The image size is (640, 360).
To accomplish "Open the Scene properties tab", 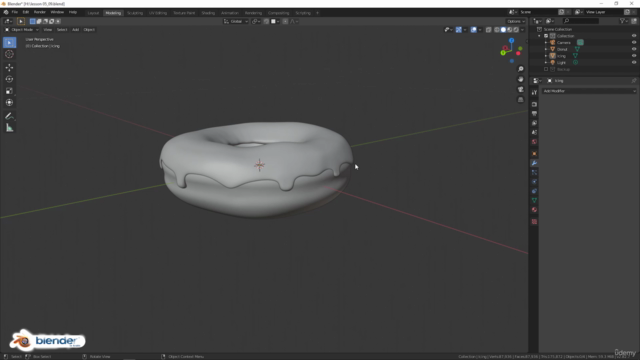I will 534,133.
